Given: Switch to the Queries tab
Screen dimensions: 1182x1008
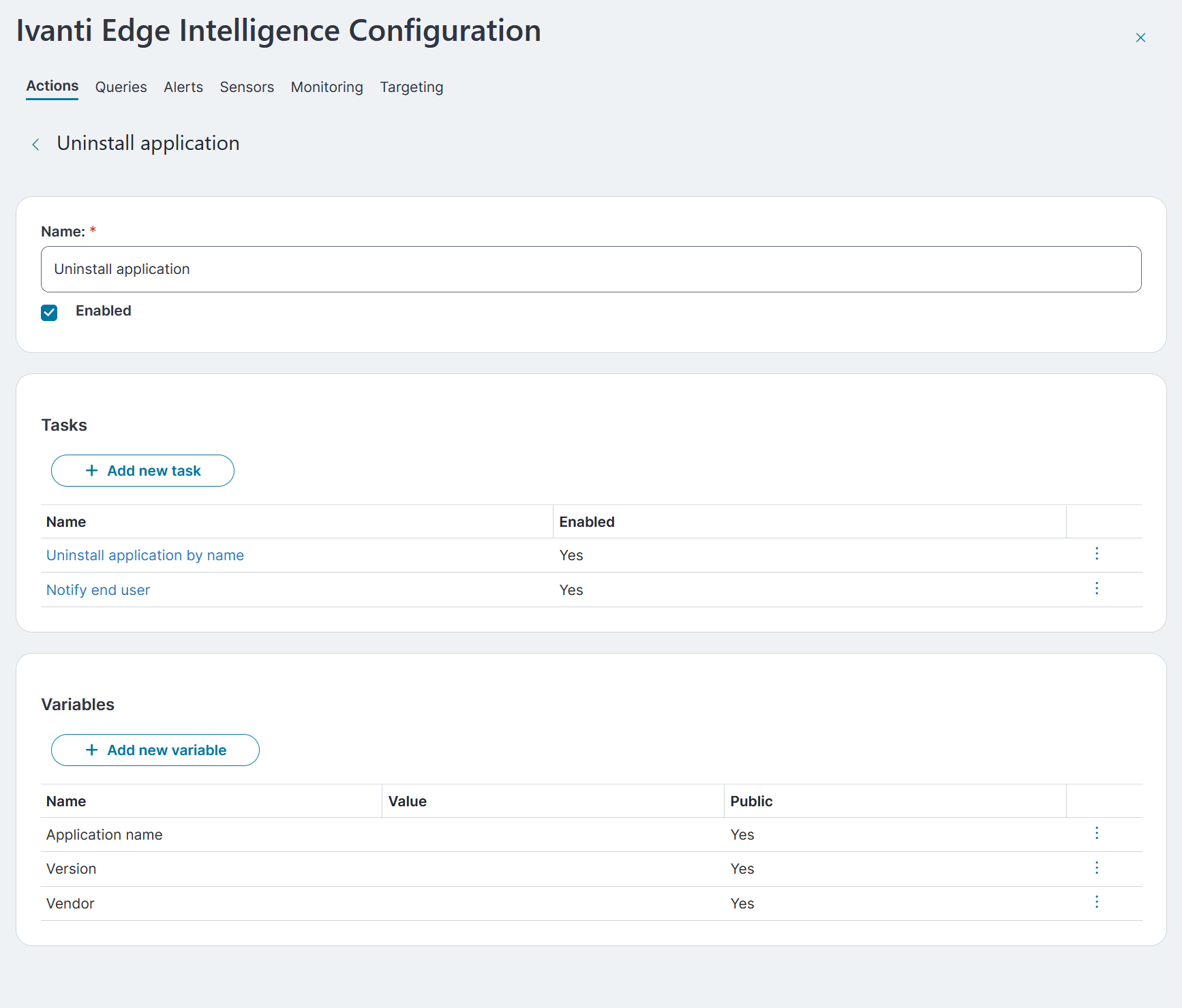Looking at the screenshot, I should tap(121, 87).
